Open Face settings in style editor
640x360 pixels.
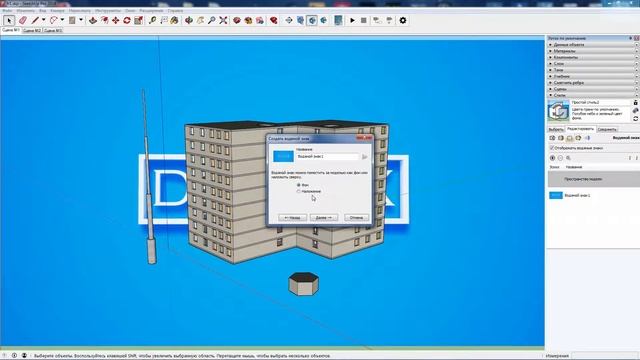561,138
